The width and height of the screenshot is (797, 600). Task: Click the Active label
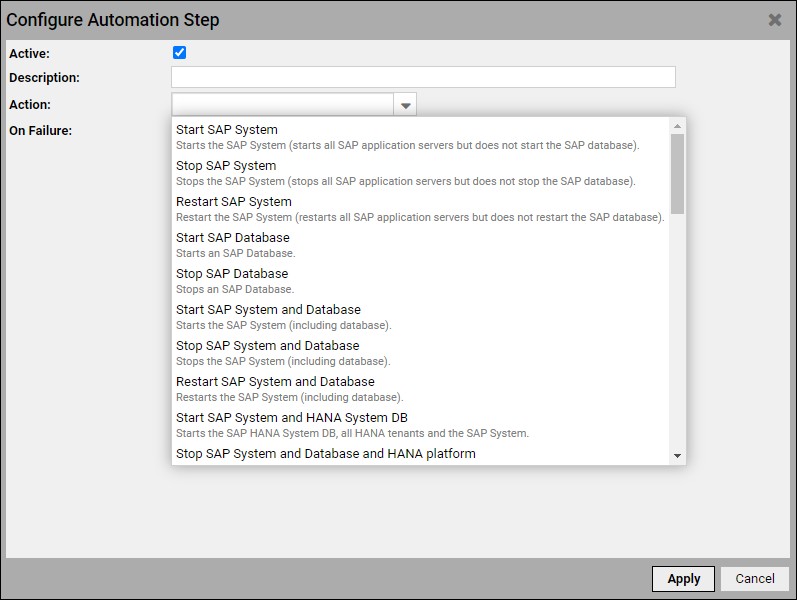29,53
